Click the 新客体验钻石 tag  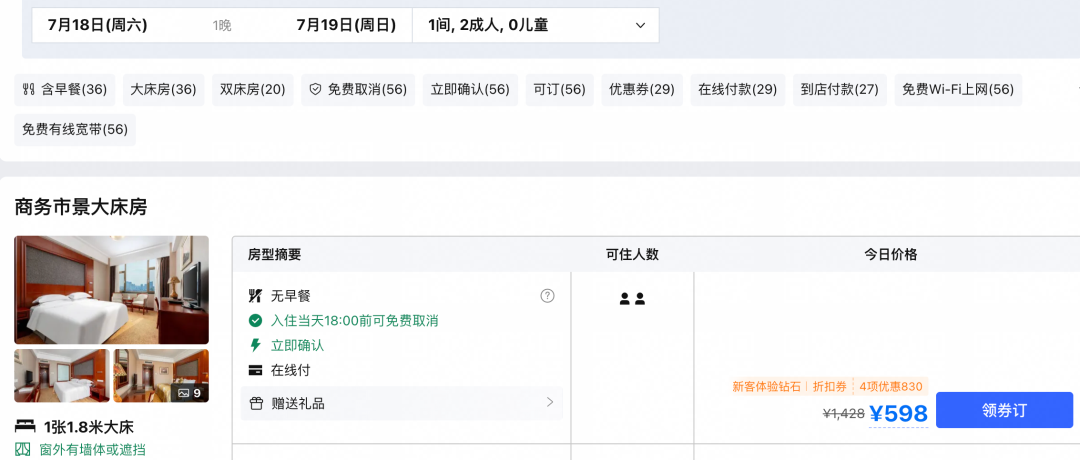pyautogui.click(x=767, y=386)
